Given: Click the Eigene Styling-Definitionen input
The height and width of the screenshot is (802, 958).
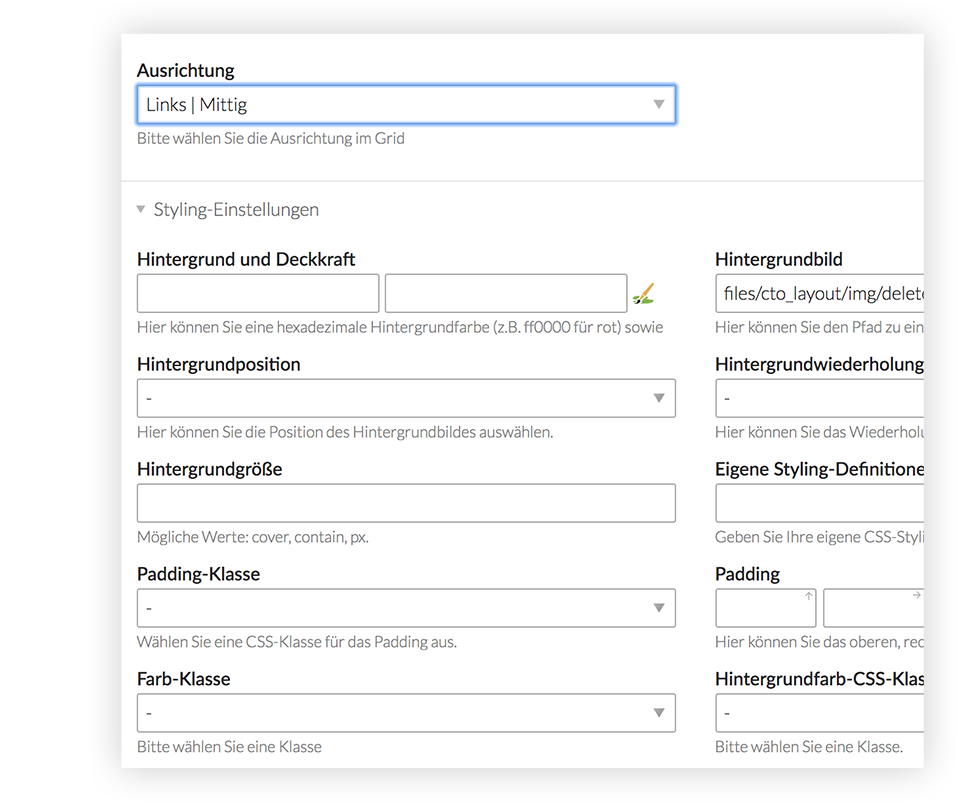Looking at the screenshot, I should 820,503.
